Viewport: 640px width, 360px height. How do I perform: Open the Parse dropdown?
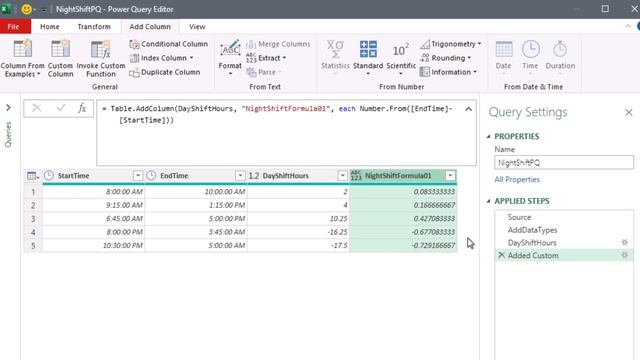pos(264,72)
